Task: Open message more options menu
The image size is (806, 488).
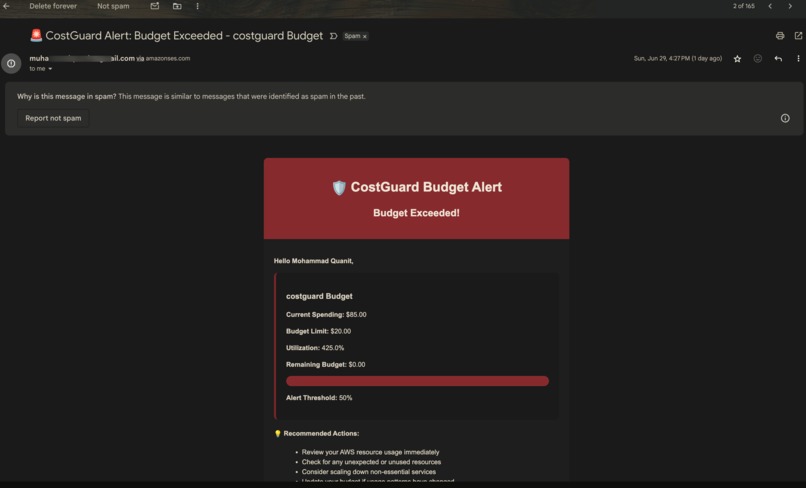Action: pyautogui.click(x=798, y=59)
